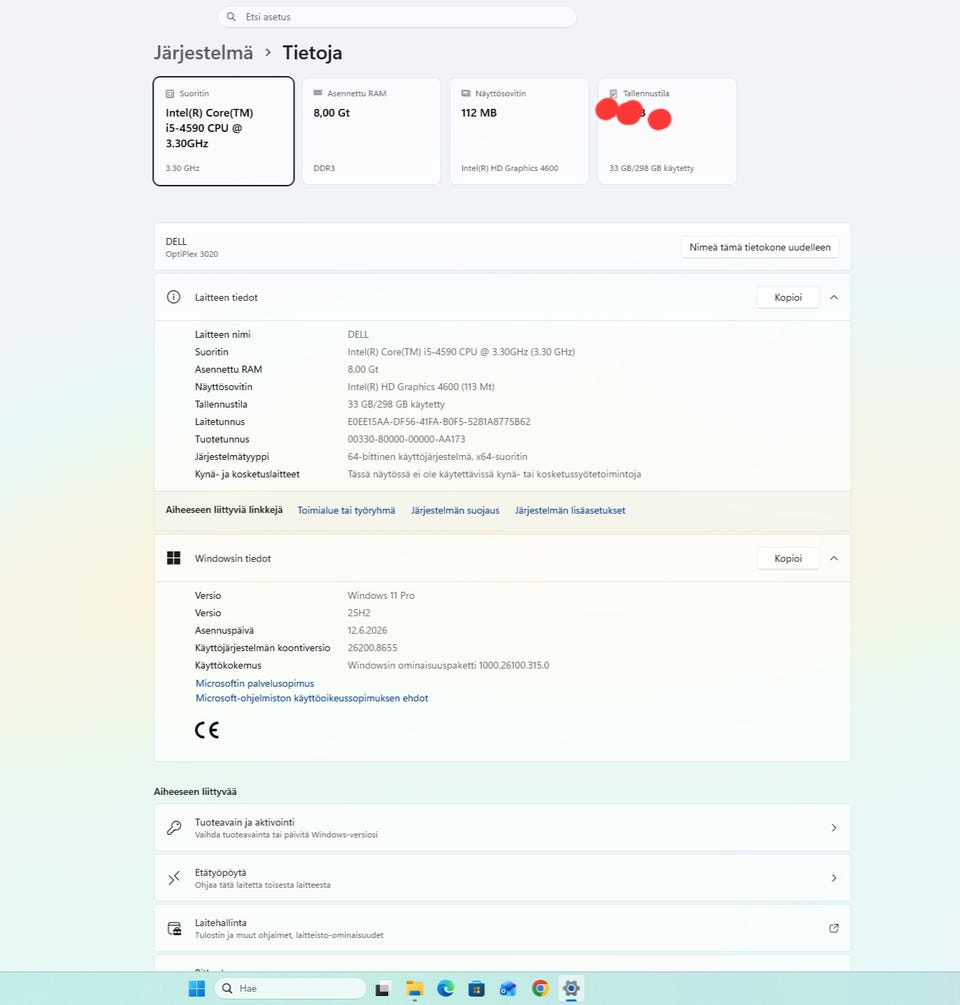
Task: Select the Asennettu RAM info card
Action: tap(371, 131)
